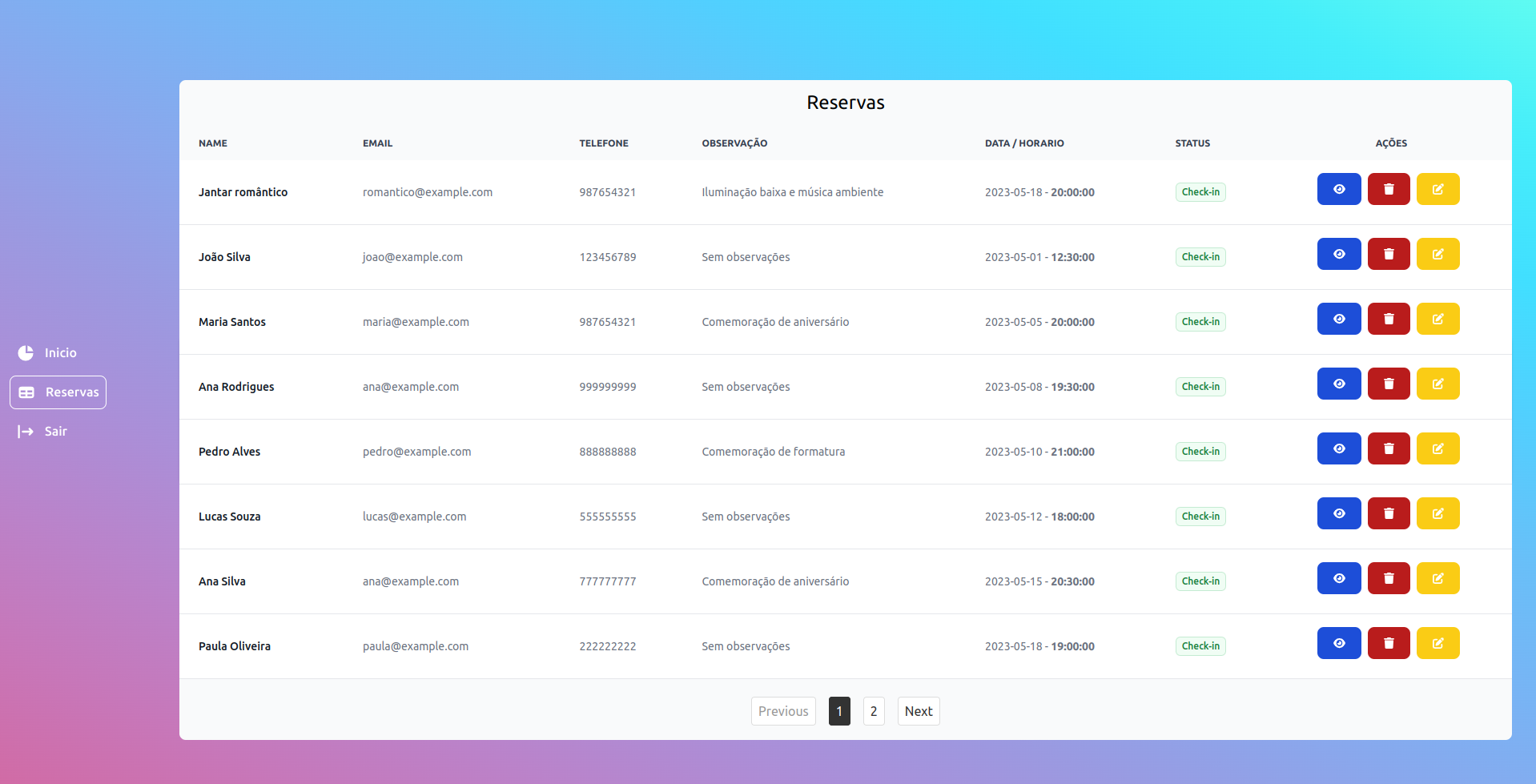Edit Paula Oliveira's reservation
The width and height of the screenshot is (1536, 784).
pyautogui.click(x=1438, y=643)
